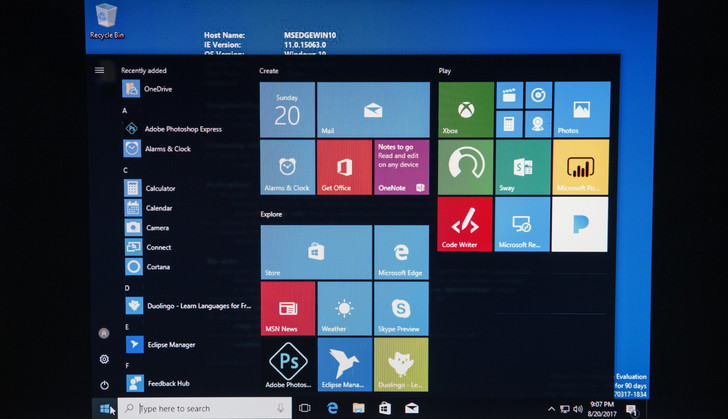Image resolution: width=728 pixels, height=419 pixels.
Task: Open the Get Office tile
Action: 344,167
